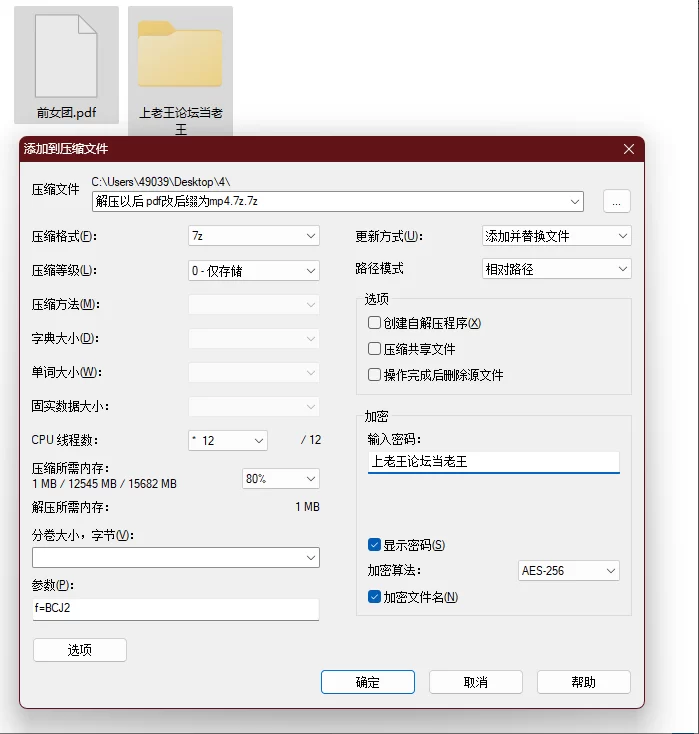This screenshot has height=734, width=699.
Task: Click the 输入密码 password field
Action: (493, 462)
